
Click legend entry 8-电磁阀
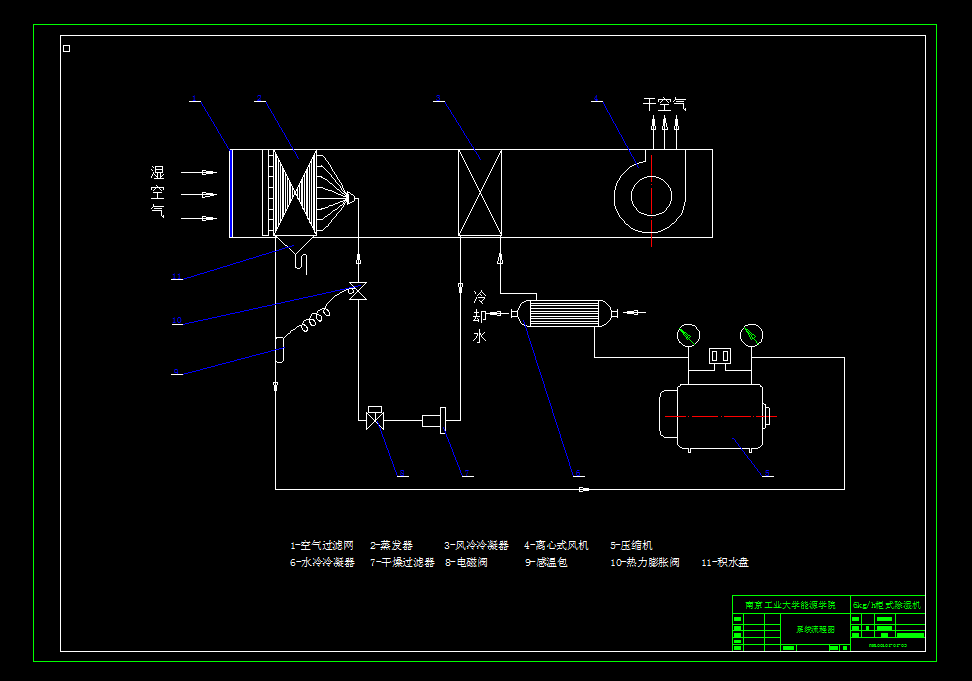coord(466,562)
